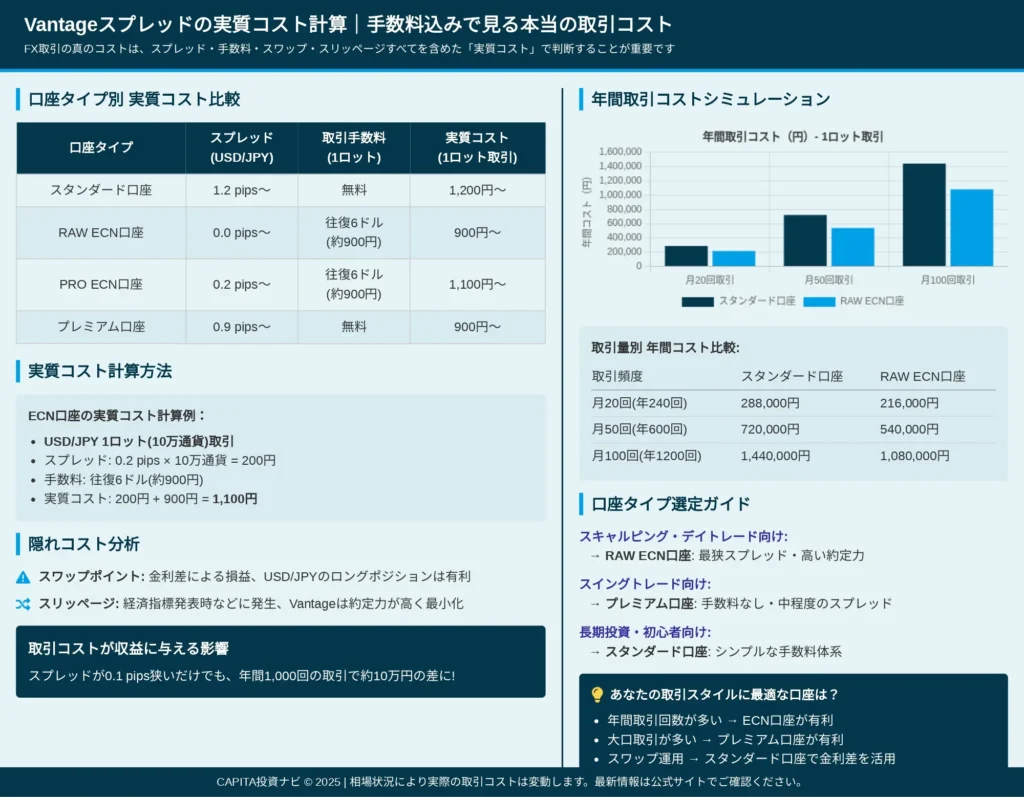Click the warning triangle icon beside スワップポイント

tap(23, 577)
